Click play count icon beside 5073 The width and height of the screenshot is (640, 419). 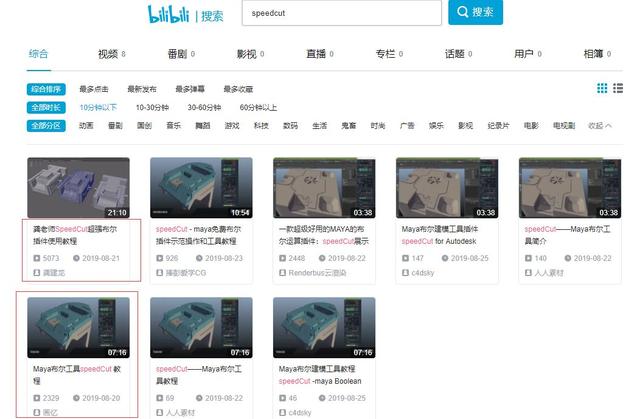37,258
